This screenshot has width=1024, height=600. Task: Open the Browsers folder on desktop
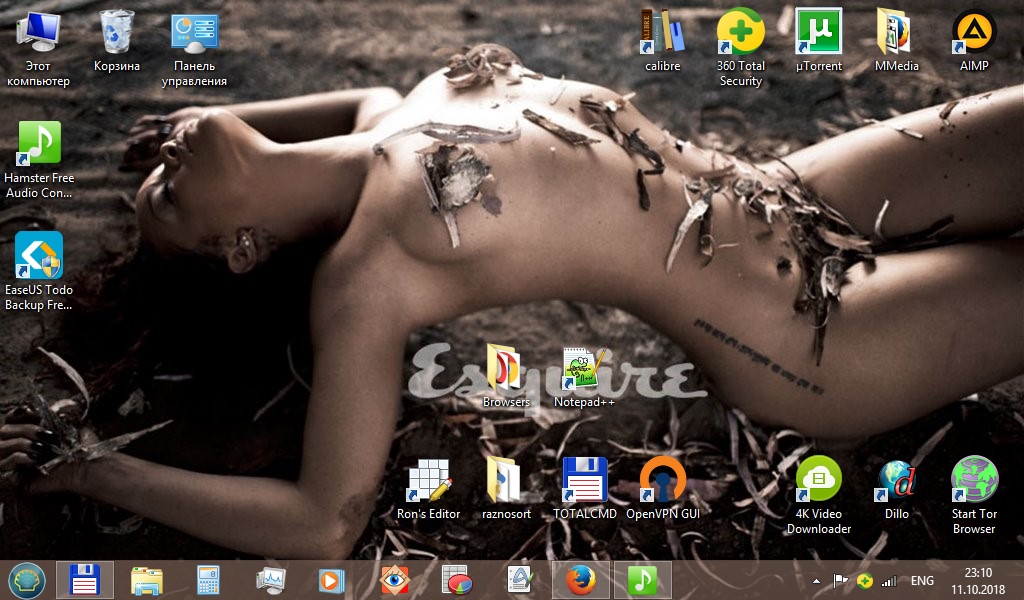[x=506, y=376]
